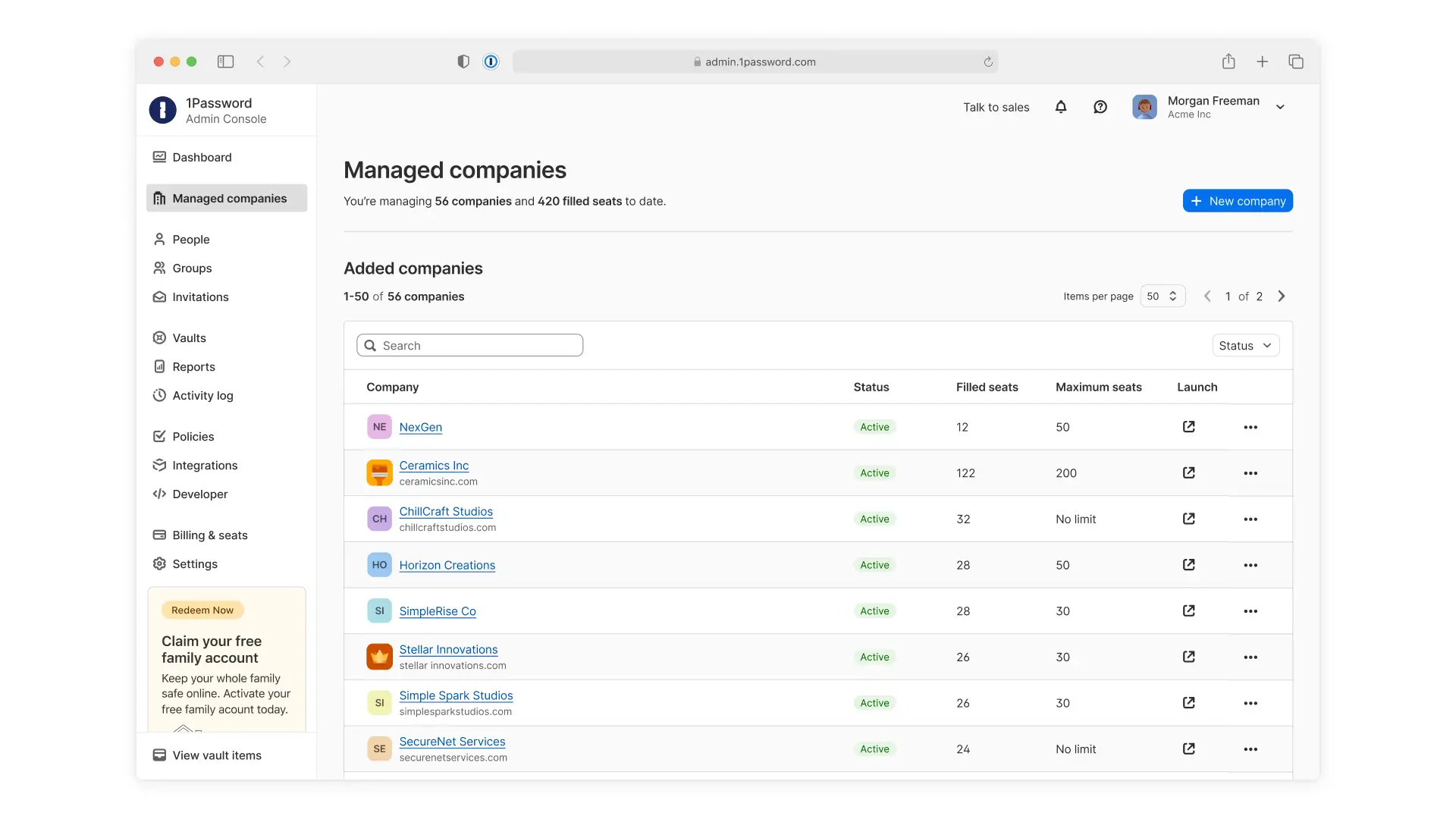Open Invitations in sidebar

tap(227, 297)
